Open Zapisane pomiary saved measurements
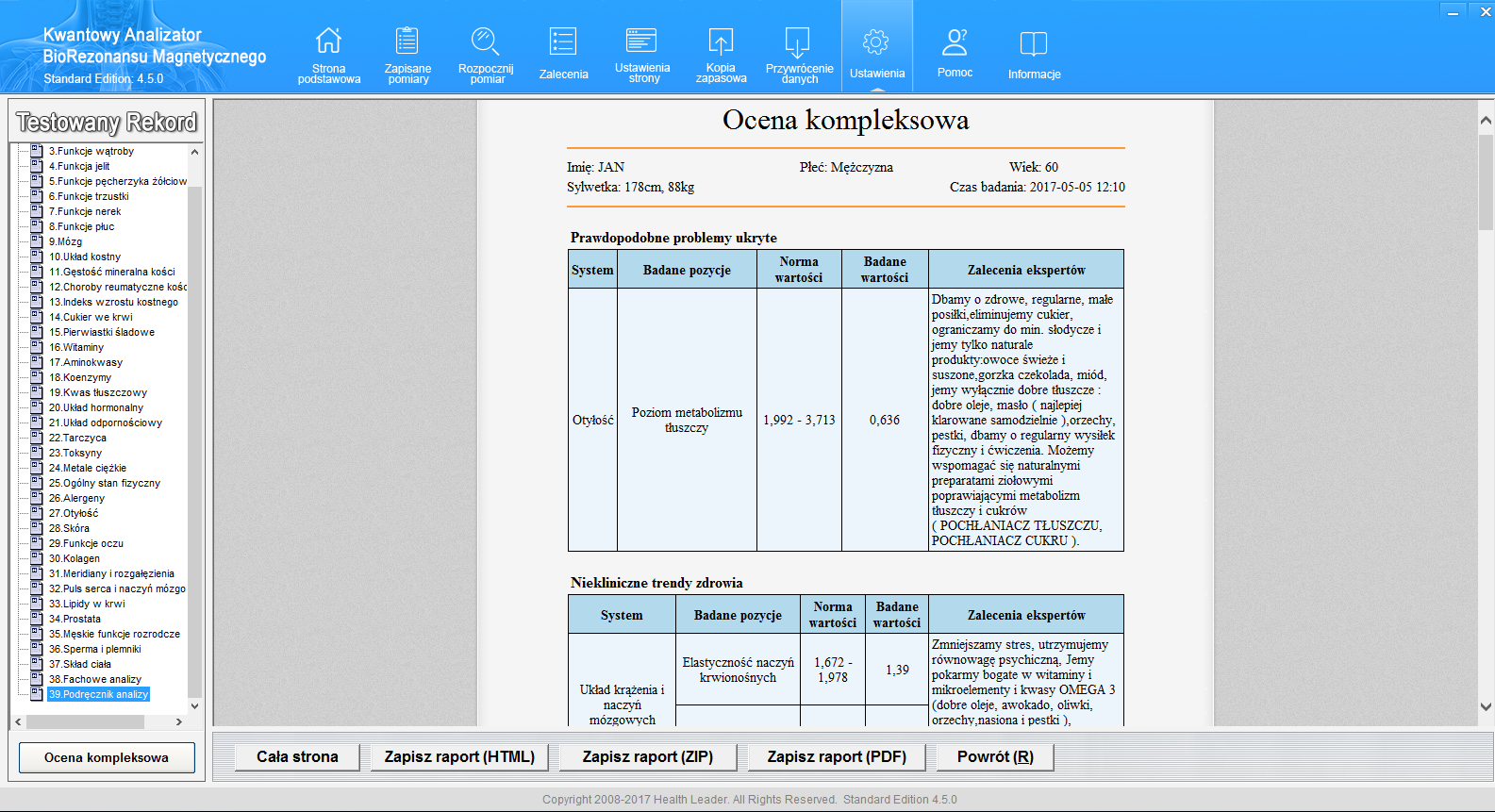1495x812 pixels. pyautogui.click(x=407, y=55)
